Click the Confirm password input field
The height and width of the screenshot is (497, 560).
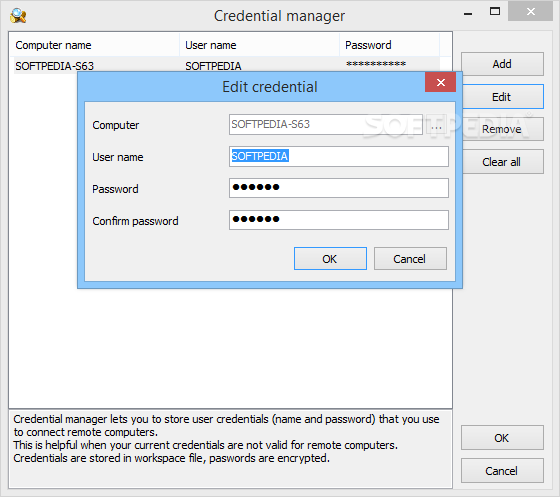(x=339, y=220)
